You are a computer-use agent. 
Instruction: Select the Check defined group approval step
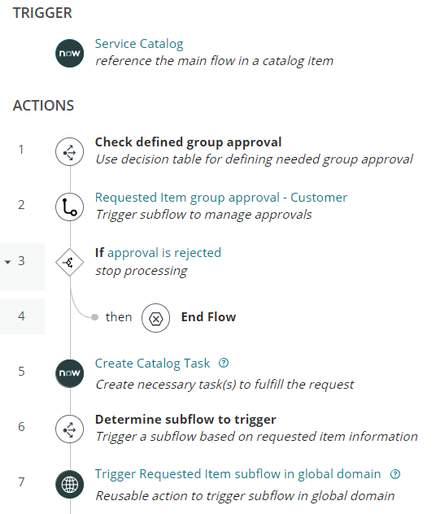188,142
